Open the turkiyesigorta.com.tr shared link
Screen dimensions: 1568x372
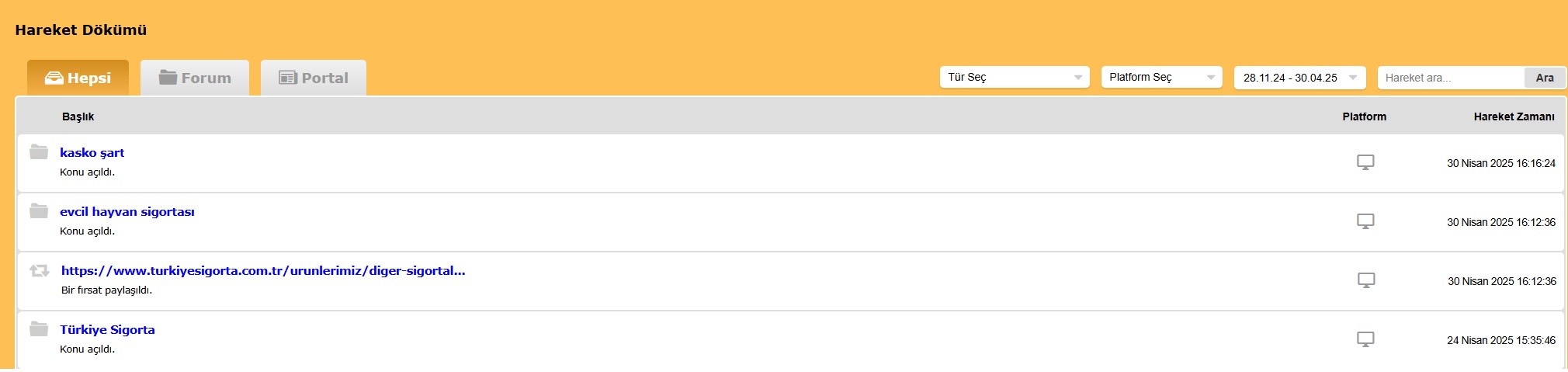click(x=263, y=270)
